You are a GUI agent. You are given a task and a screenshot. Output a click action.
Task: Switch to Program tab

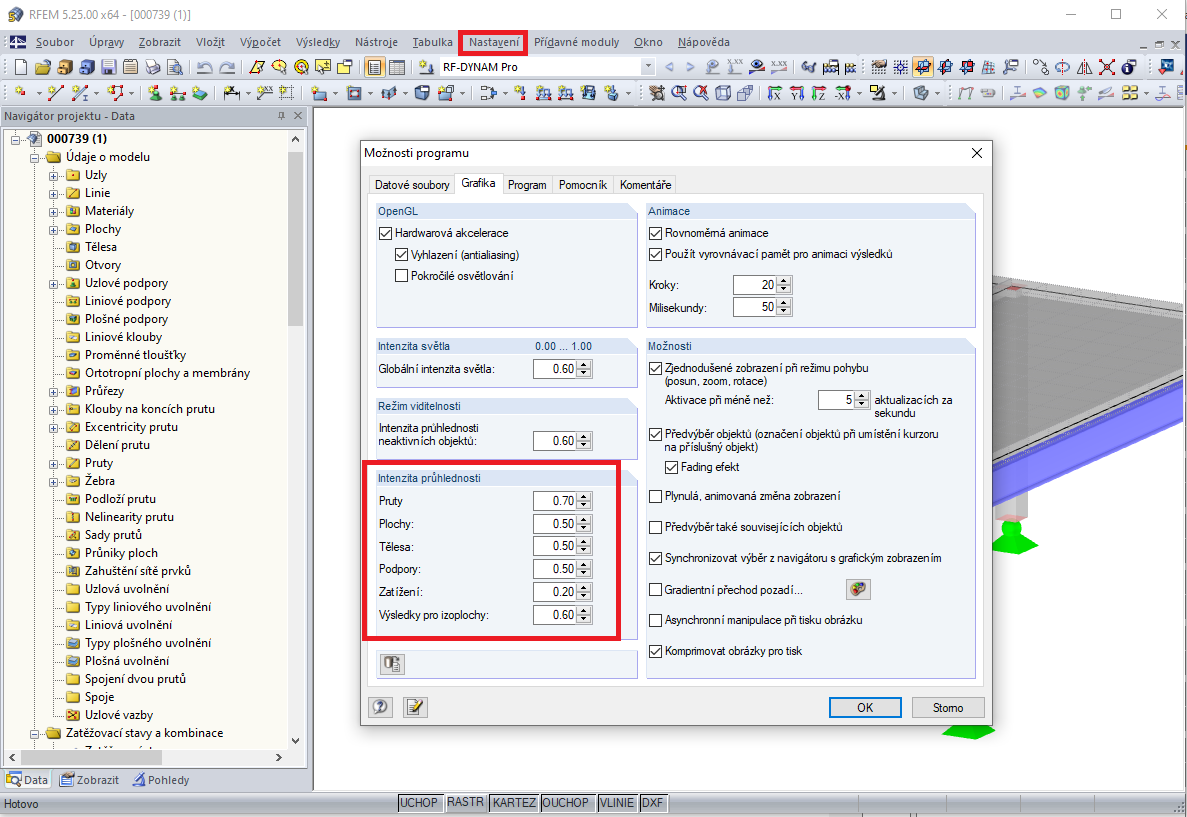tap(527, 185)
